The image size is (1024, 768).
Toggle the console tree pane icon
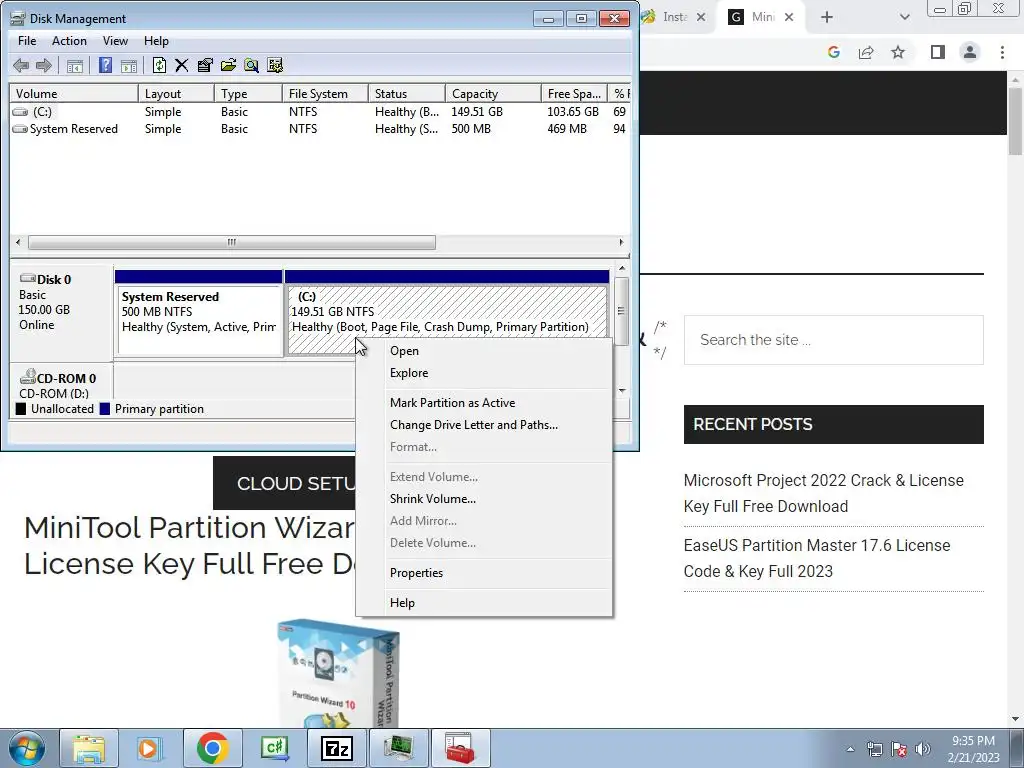tap(75, 65)
